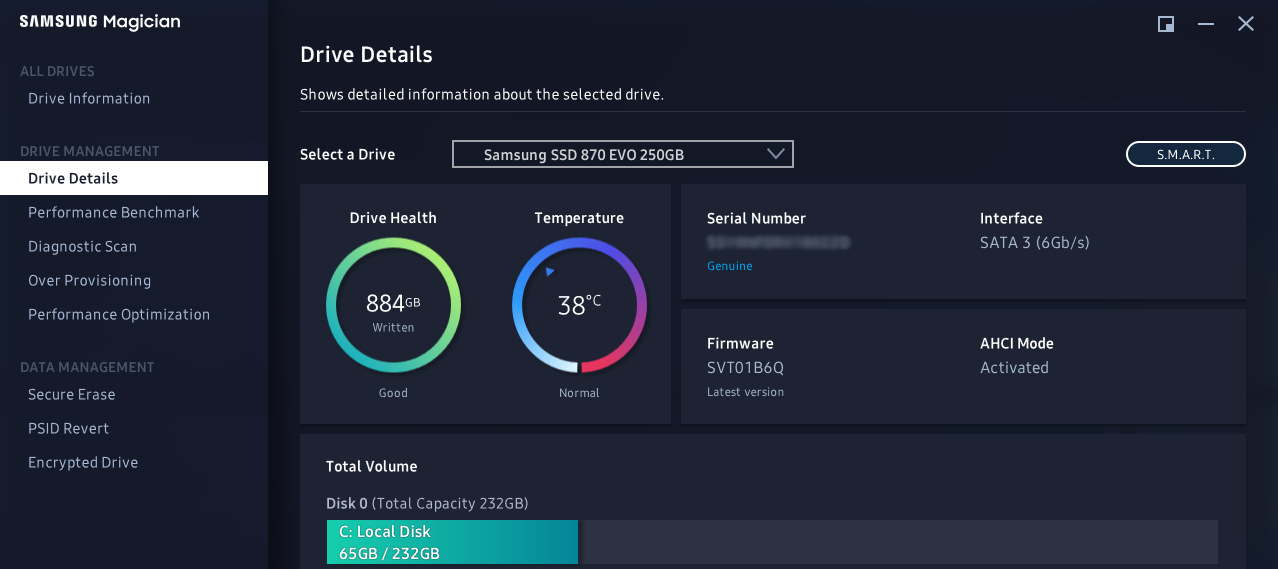
Task: Click the Genuine link under Serial Number
Action: click(729, 266)
